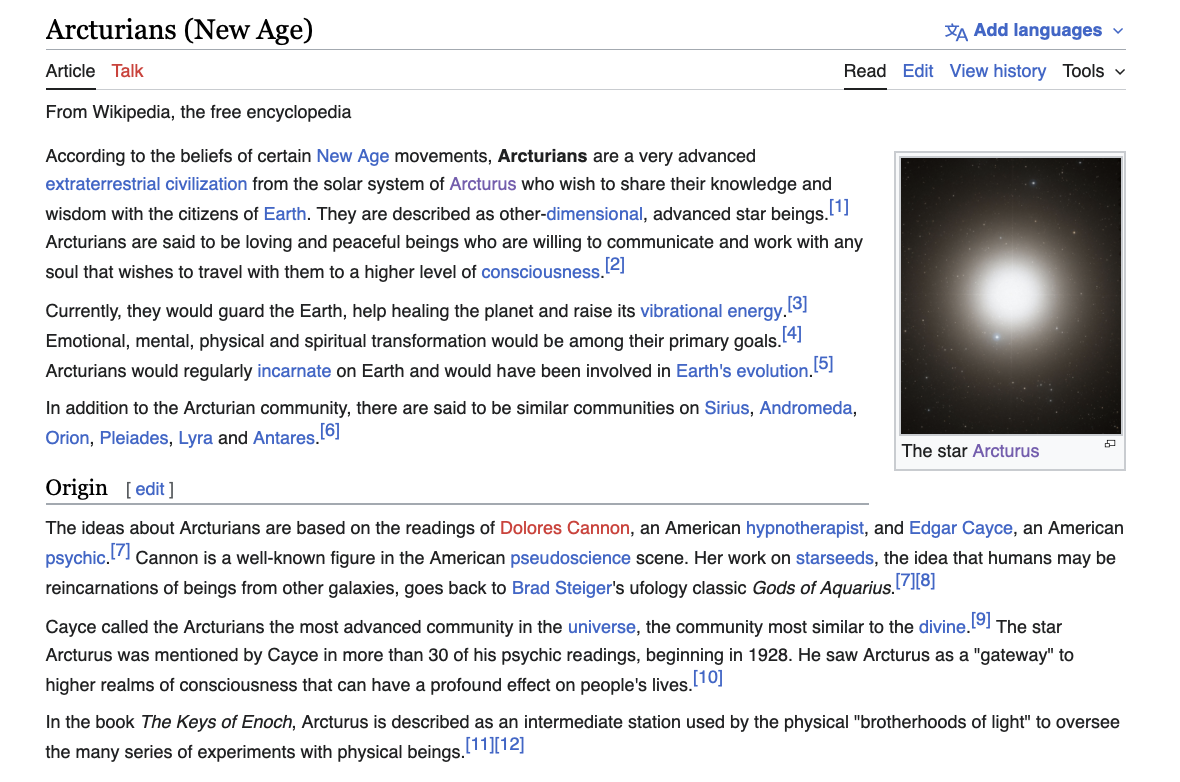Follow the incarnate link
Viewport: 1180px width, 782px height.
294,371
